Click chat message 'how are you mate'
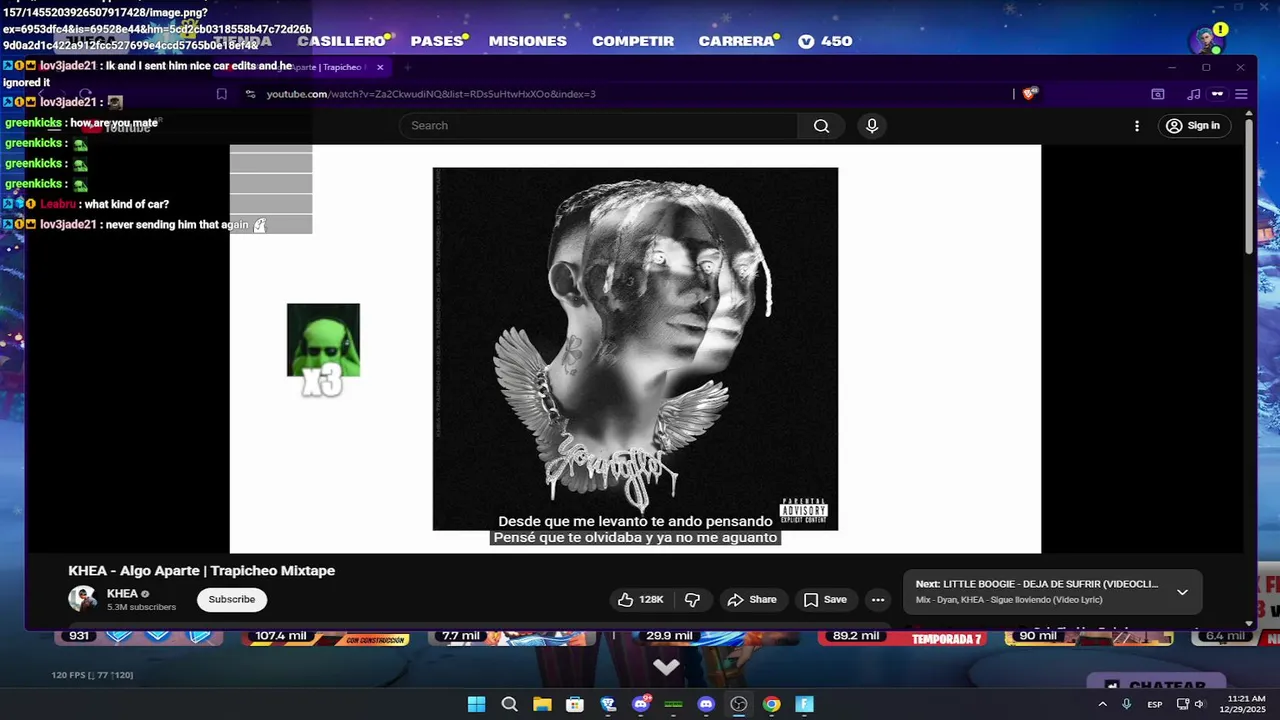The width and height of the screenshot is (1280, 720). (114, 123)
